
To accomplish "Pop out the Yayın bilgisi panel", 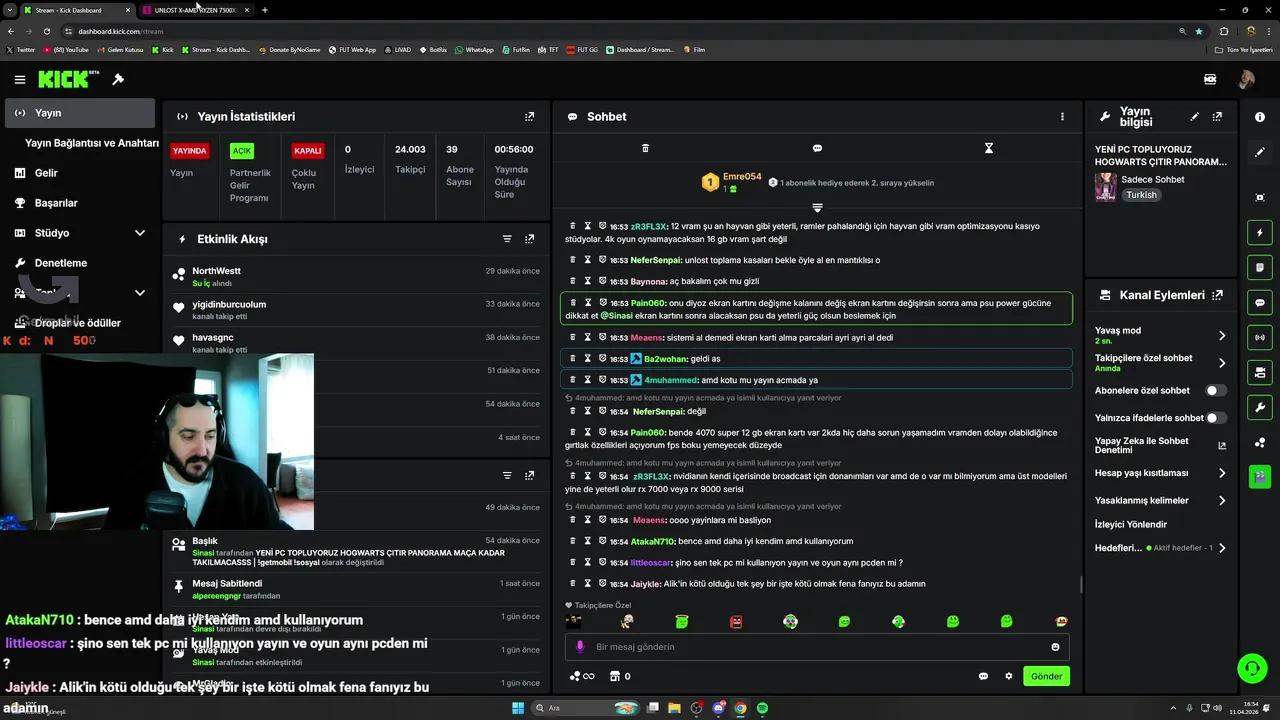I will click(x=1217, y=117).
